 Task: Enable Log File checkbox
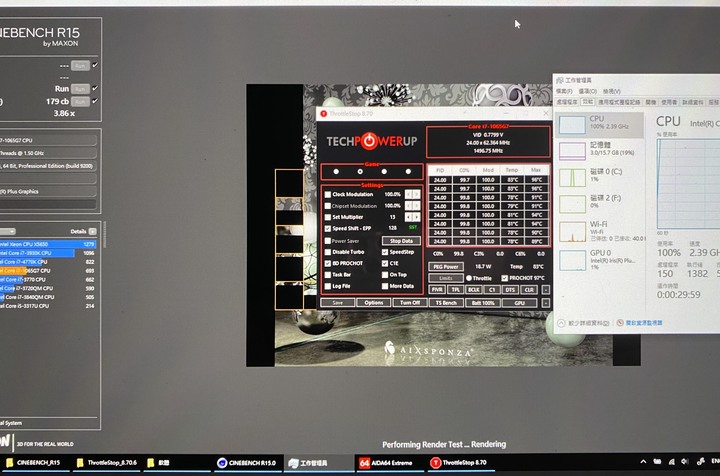(328, 286)
